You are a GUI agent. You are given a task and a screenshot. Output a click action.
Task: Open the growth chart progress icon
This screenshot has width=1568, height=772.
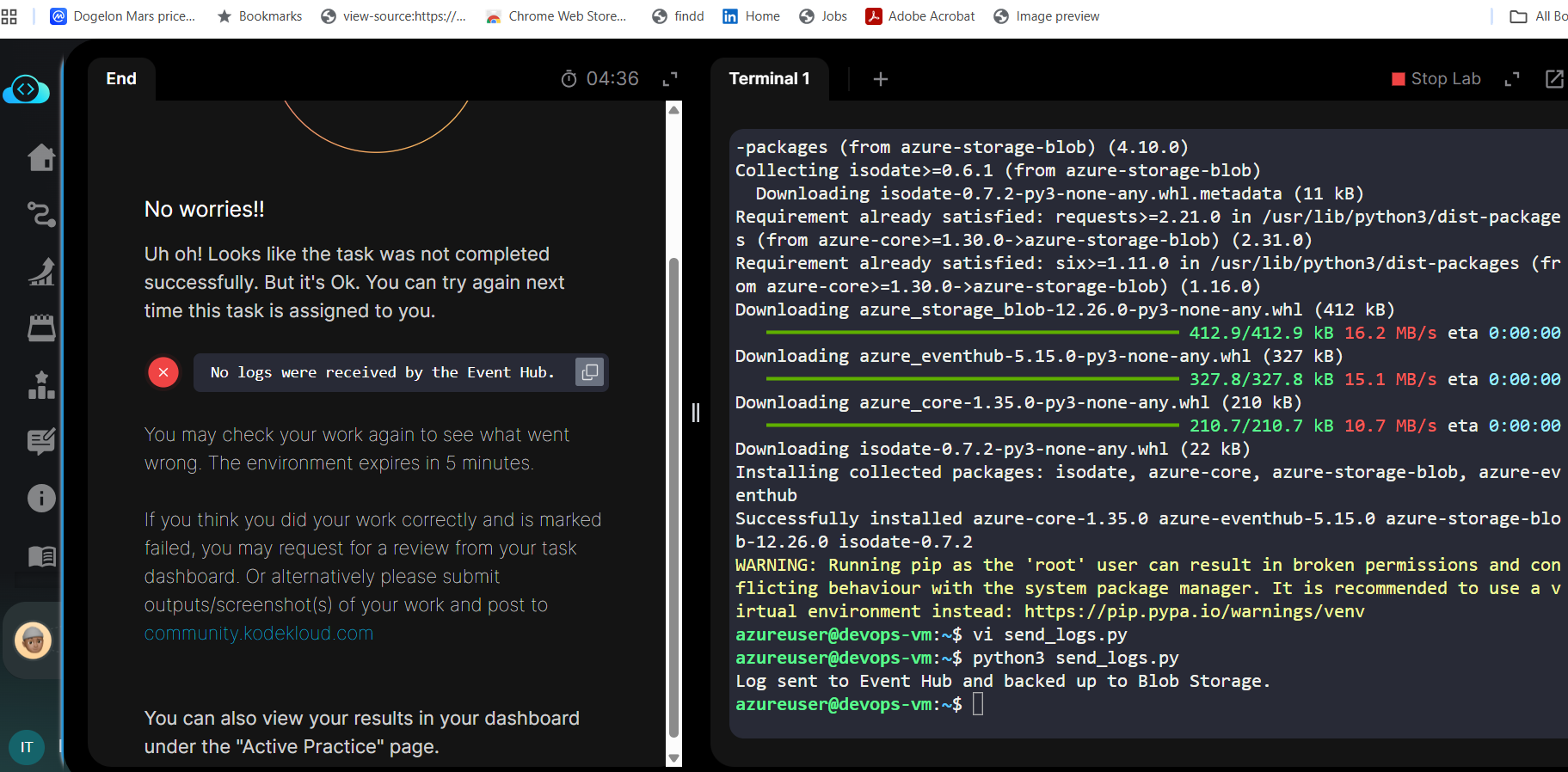(40, 272)
